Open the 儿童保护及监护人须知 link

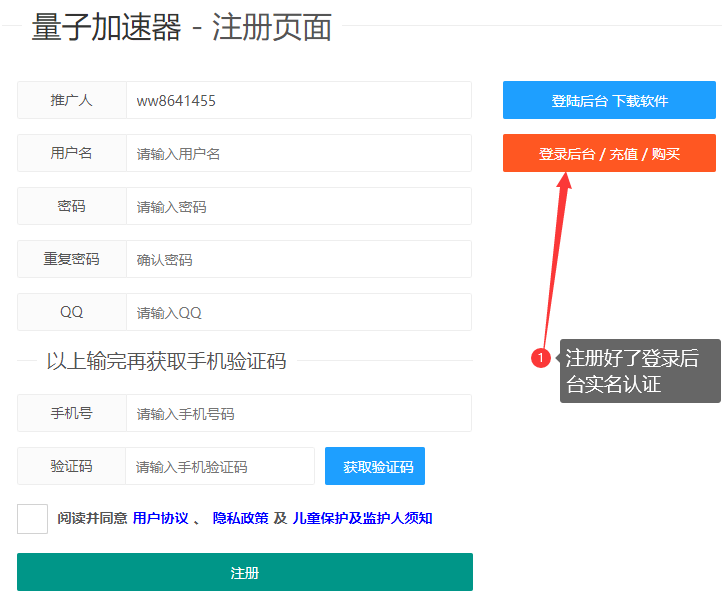pos(362,518)
